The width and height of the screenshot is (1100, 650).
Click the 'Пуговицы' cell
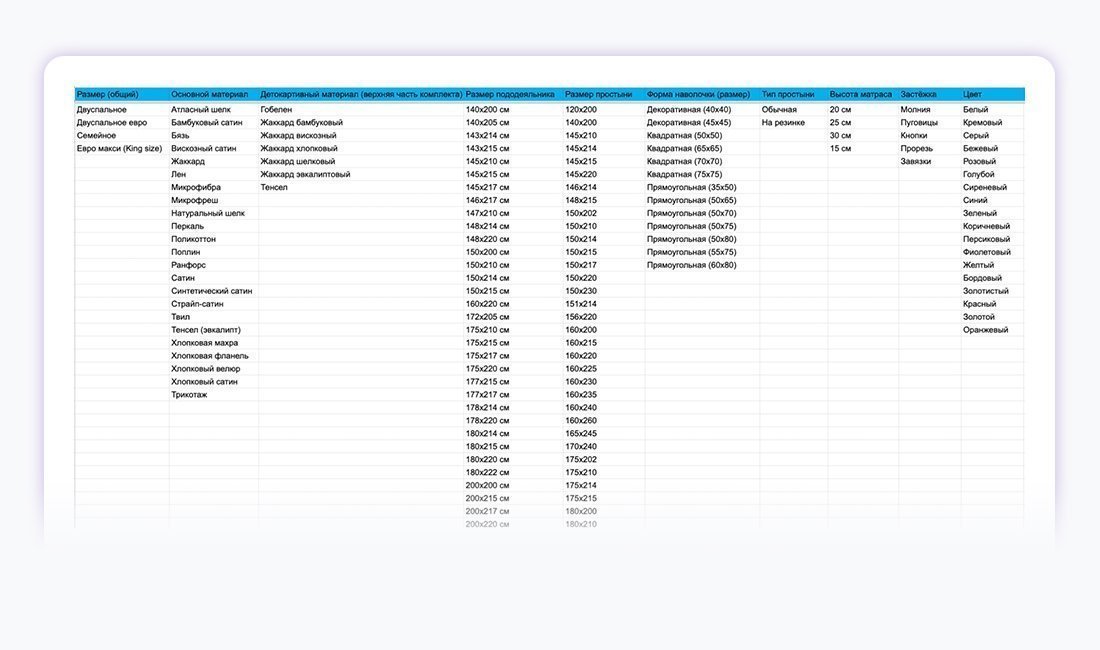click(x=919, y=123)
